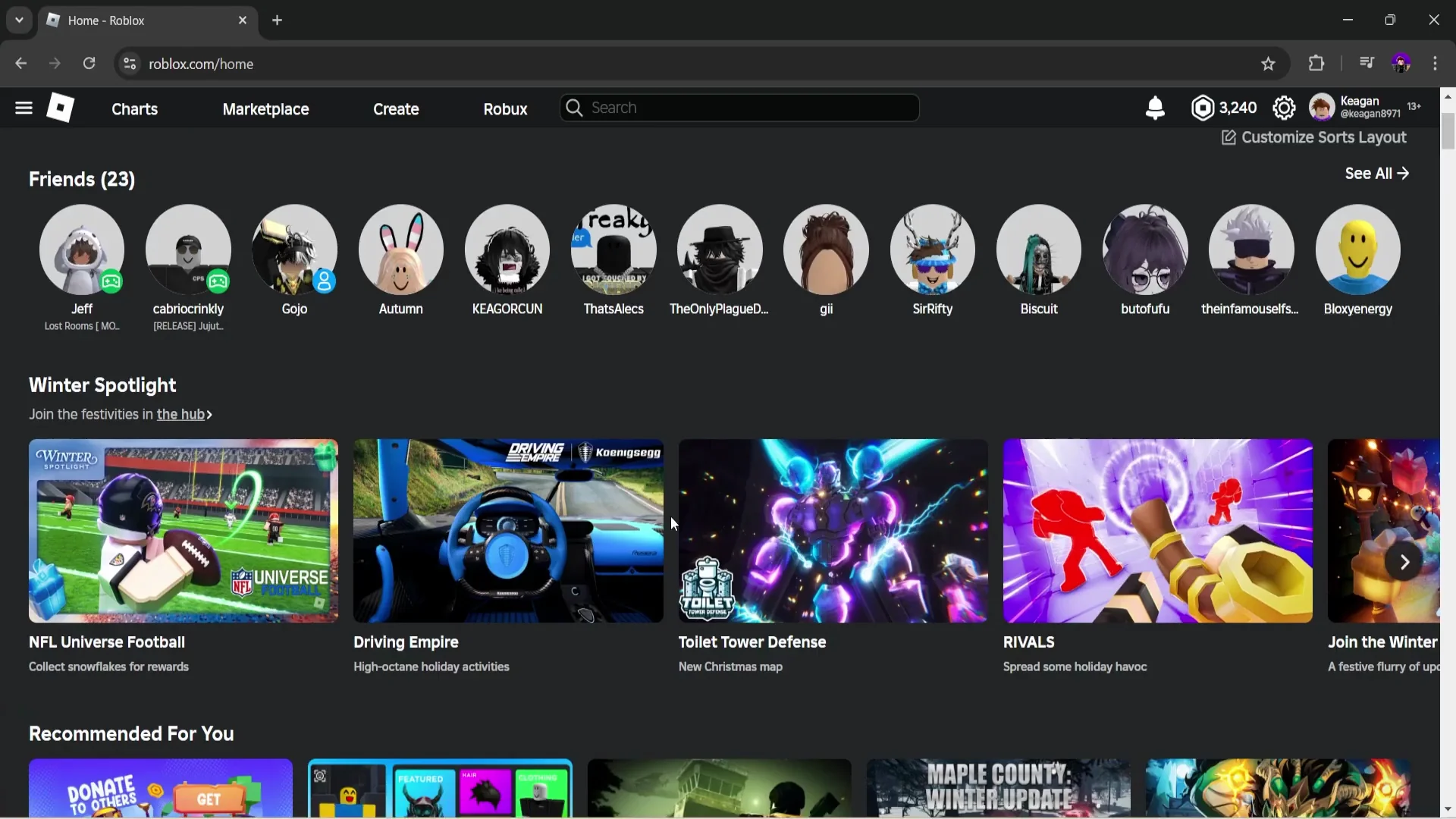
Task: Focus the Search input field
Action: click(739, 108)
